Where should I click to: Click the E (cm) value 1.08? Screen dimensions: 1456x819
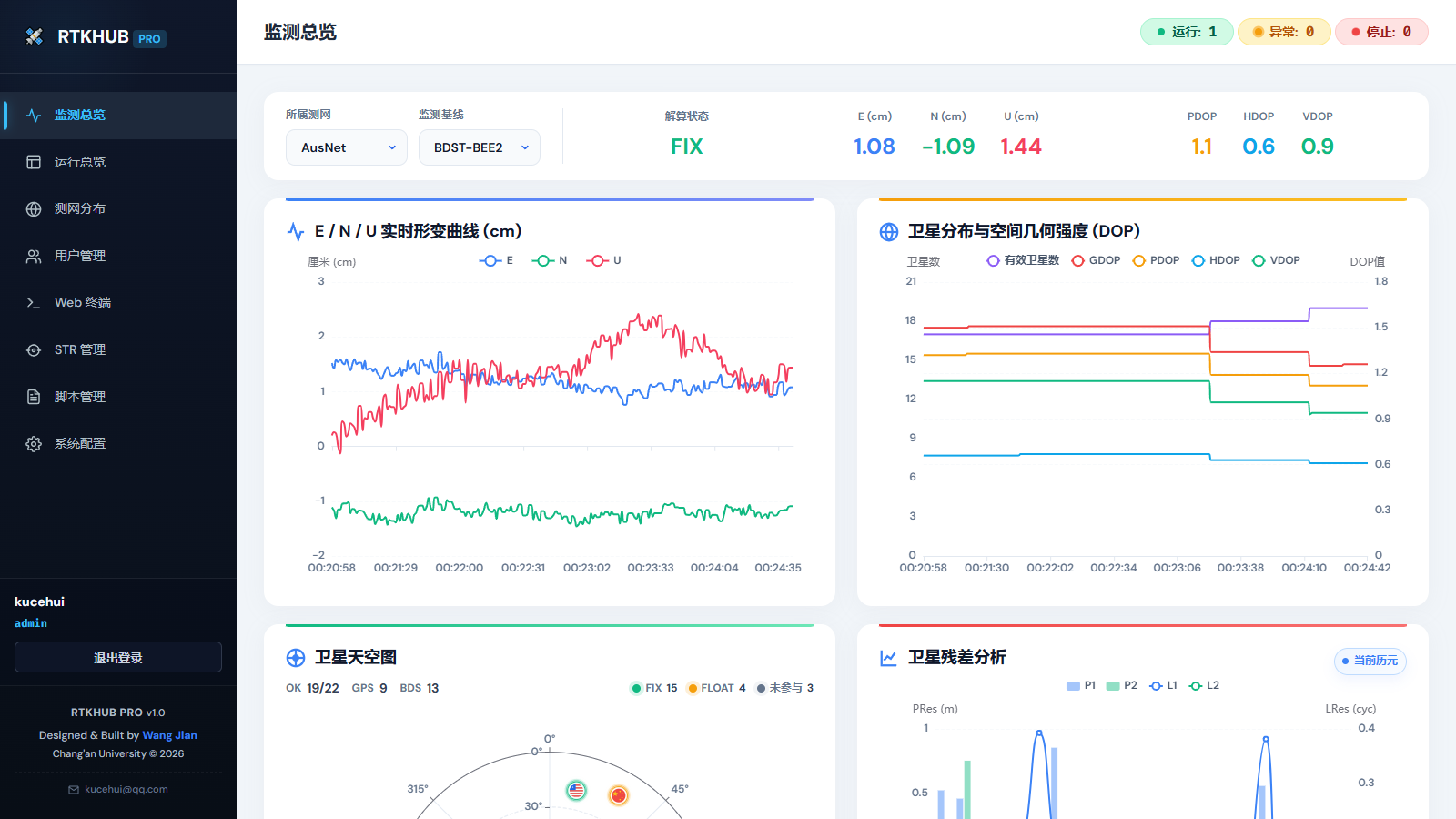(875, 147)
